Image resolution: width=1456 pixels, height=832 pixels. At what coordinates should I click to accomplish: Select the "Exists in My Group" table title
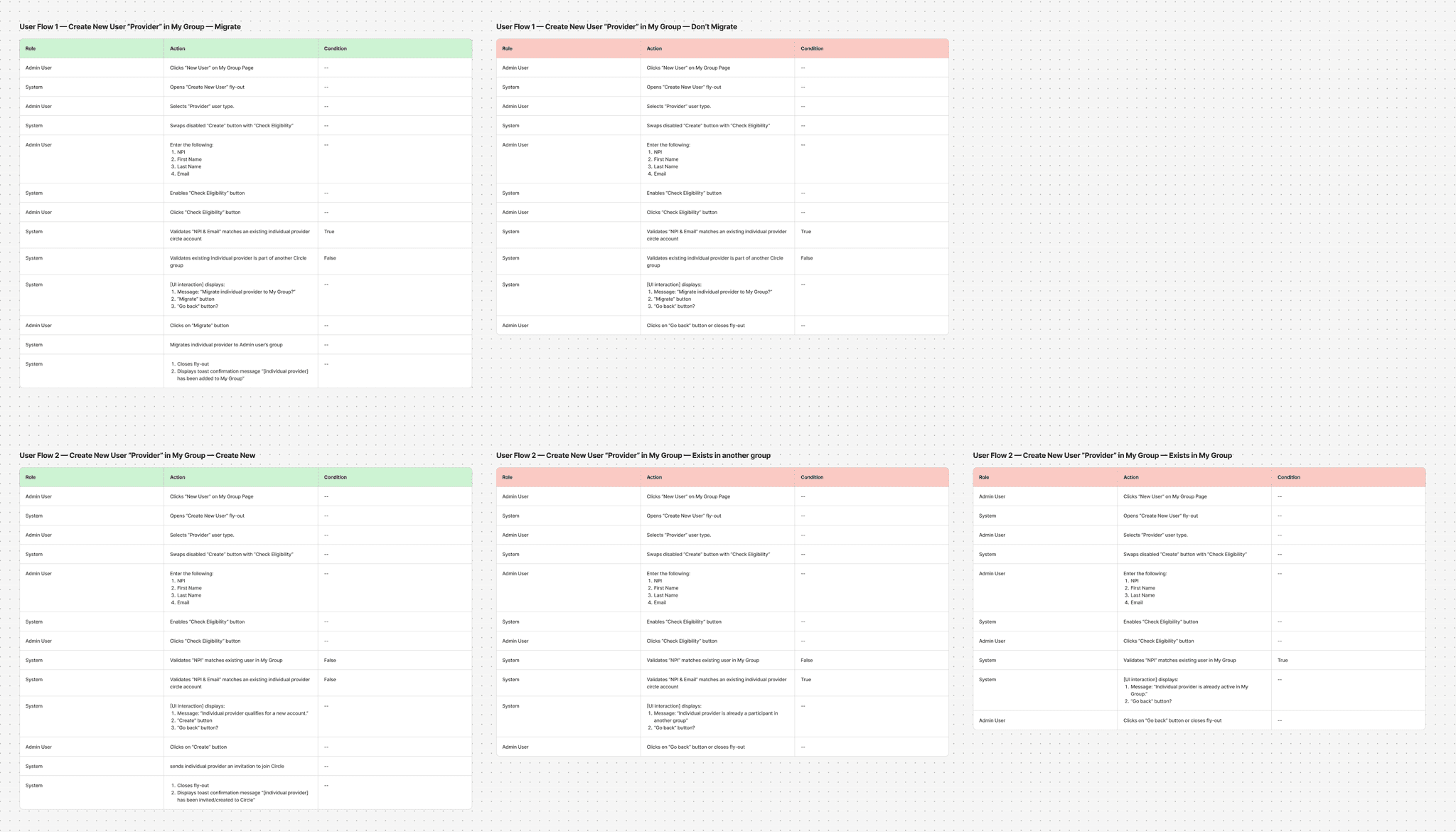1102,456
